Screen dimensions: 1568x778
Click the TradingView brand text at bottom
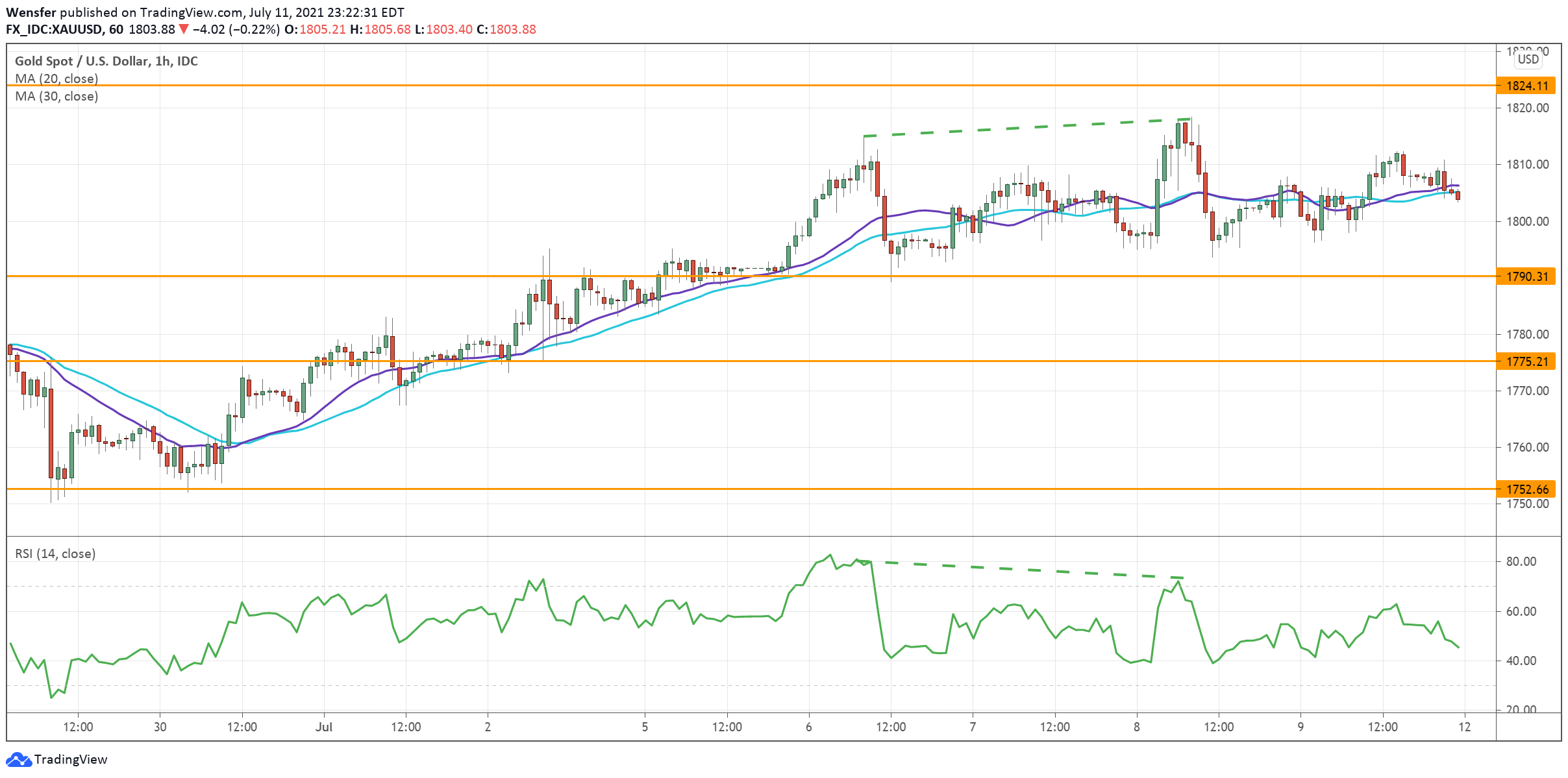click(x=70, y=759)
